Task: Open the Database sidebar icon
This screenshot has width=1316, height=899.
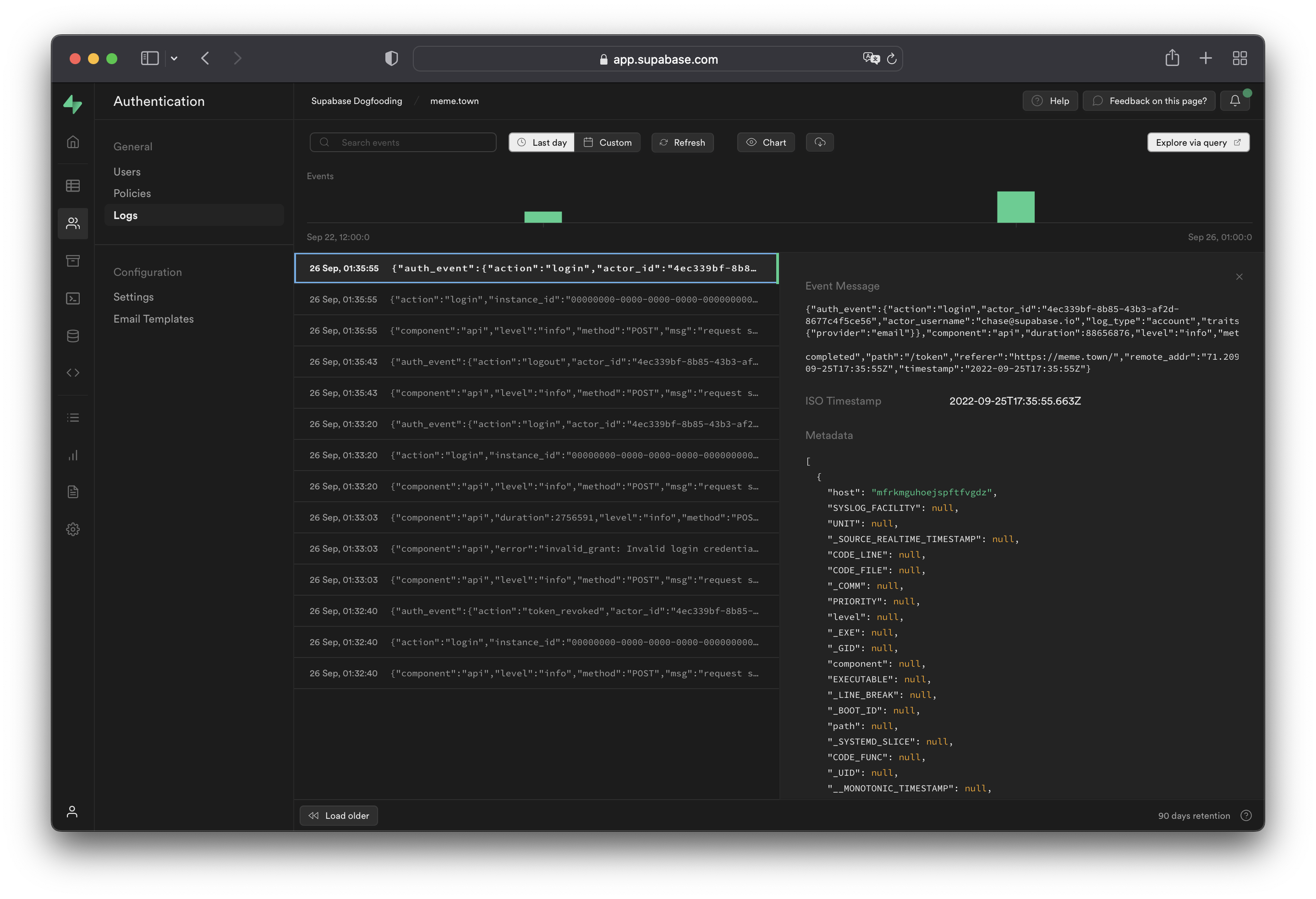Action: [x=73, y=336]
